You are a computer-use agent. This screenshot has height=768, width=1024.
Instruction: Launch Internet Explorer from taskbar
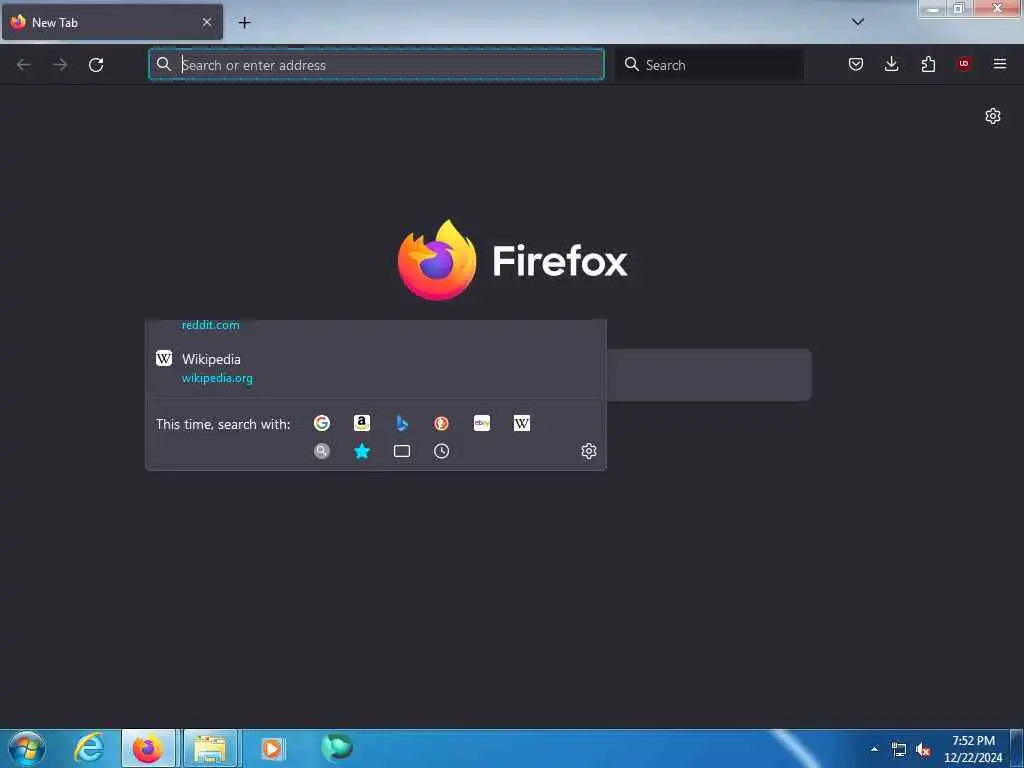tap(89, 748)
